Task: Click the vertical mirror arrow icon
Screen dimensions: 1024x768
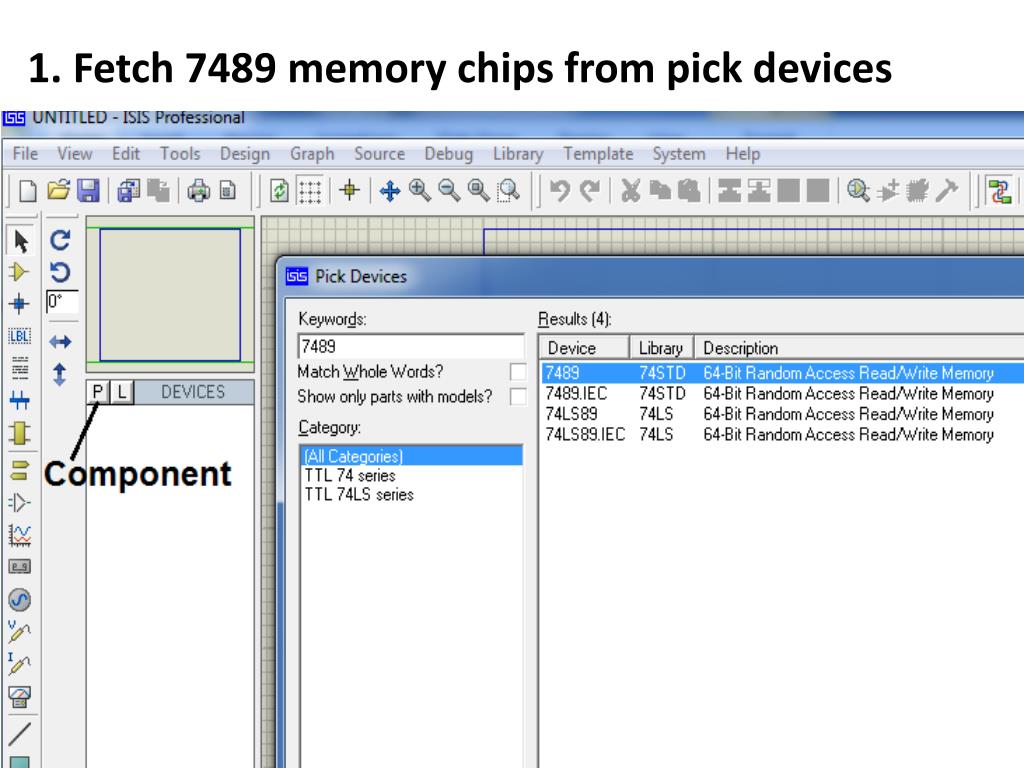Action: [x=59, y=374]
